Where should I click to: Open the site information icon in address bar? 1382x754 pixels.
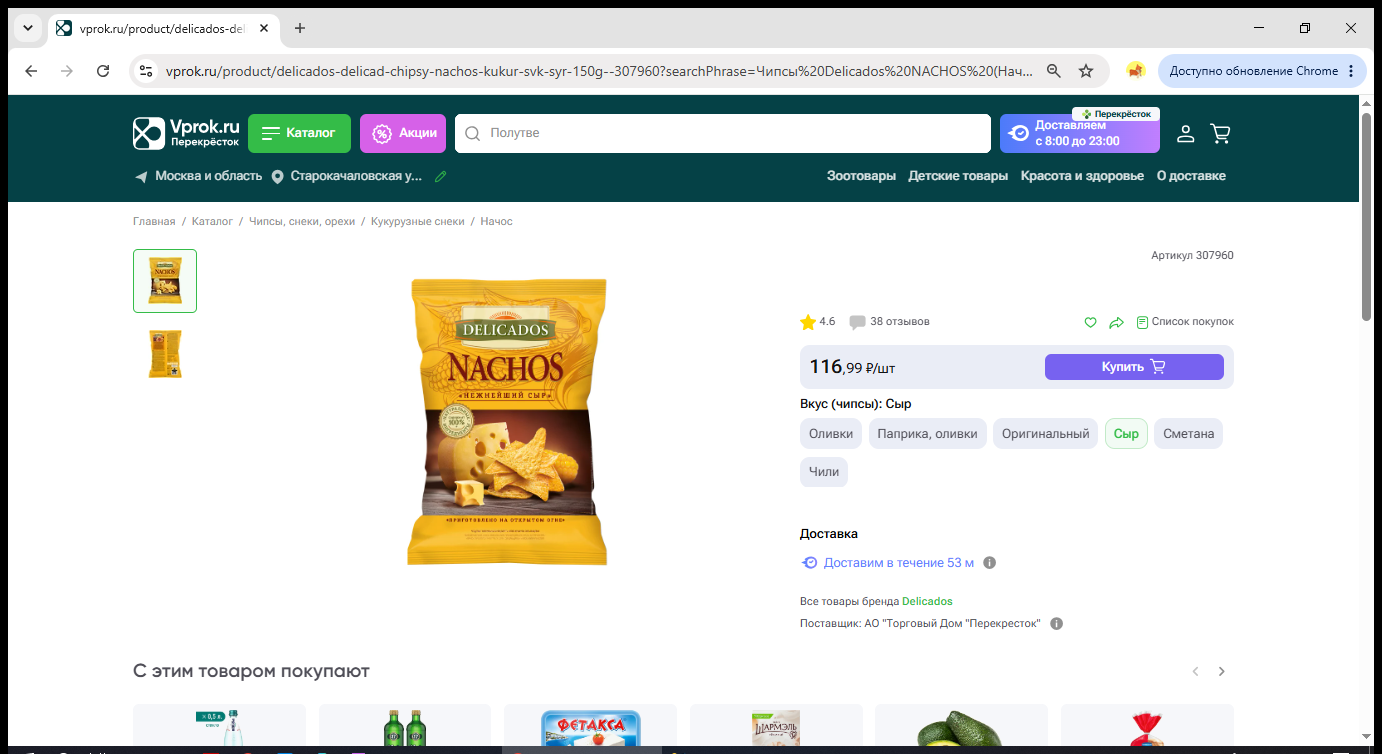(146, 71)
